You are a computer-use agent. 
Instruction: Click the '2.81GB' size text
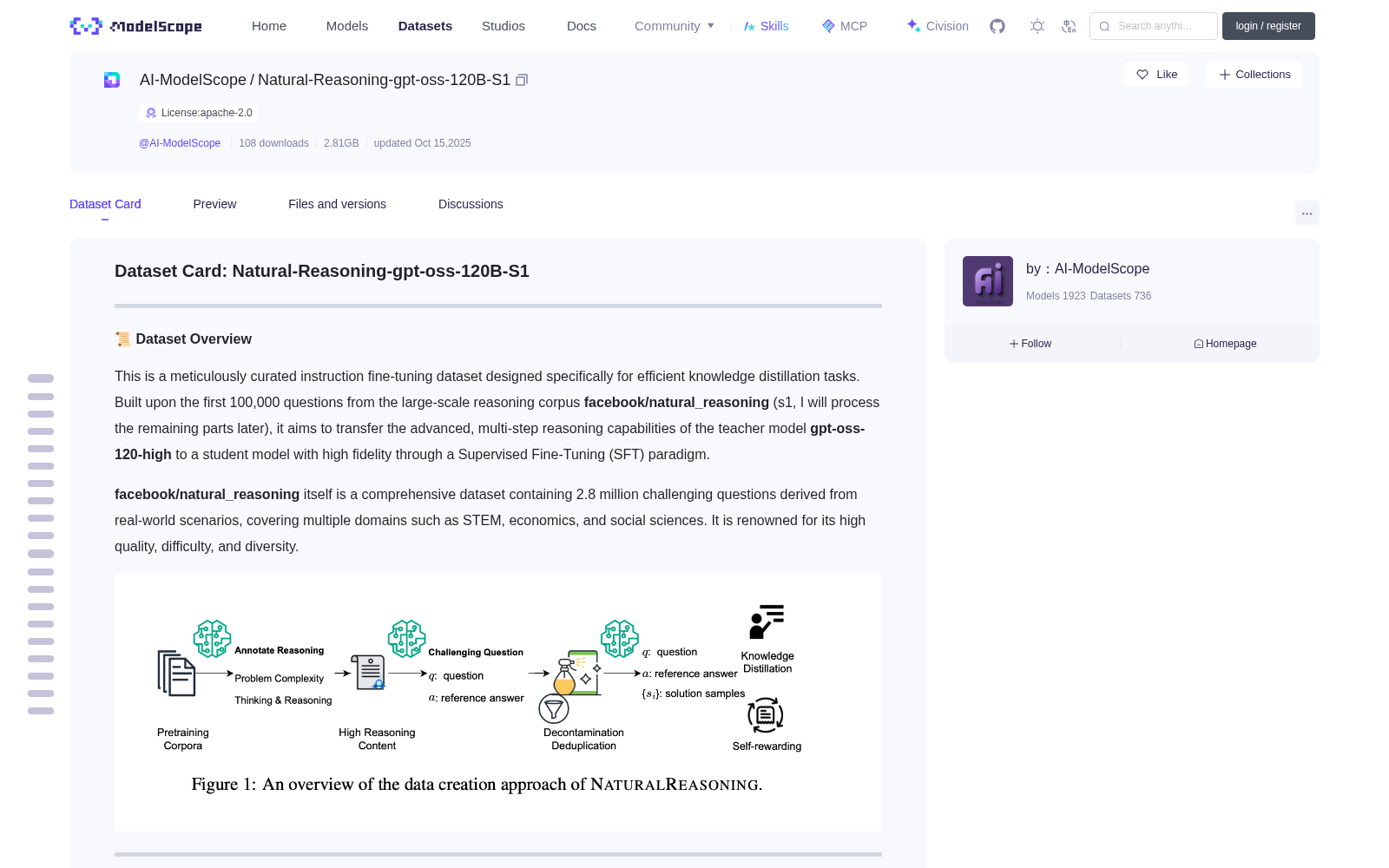point(341,143)
